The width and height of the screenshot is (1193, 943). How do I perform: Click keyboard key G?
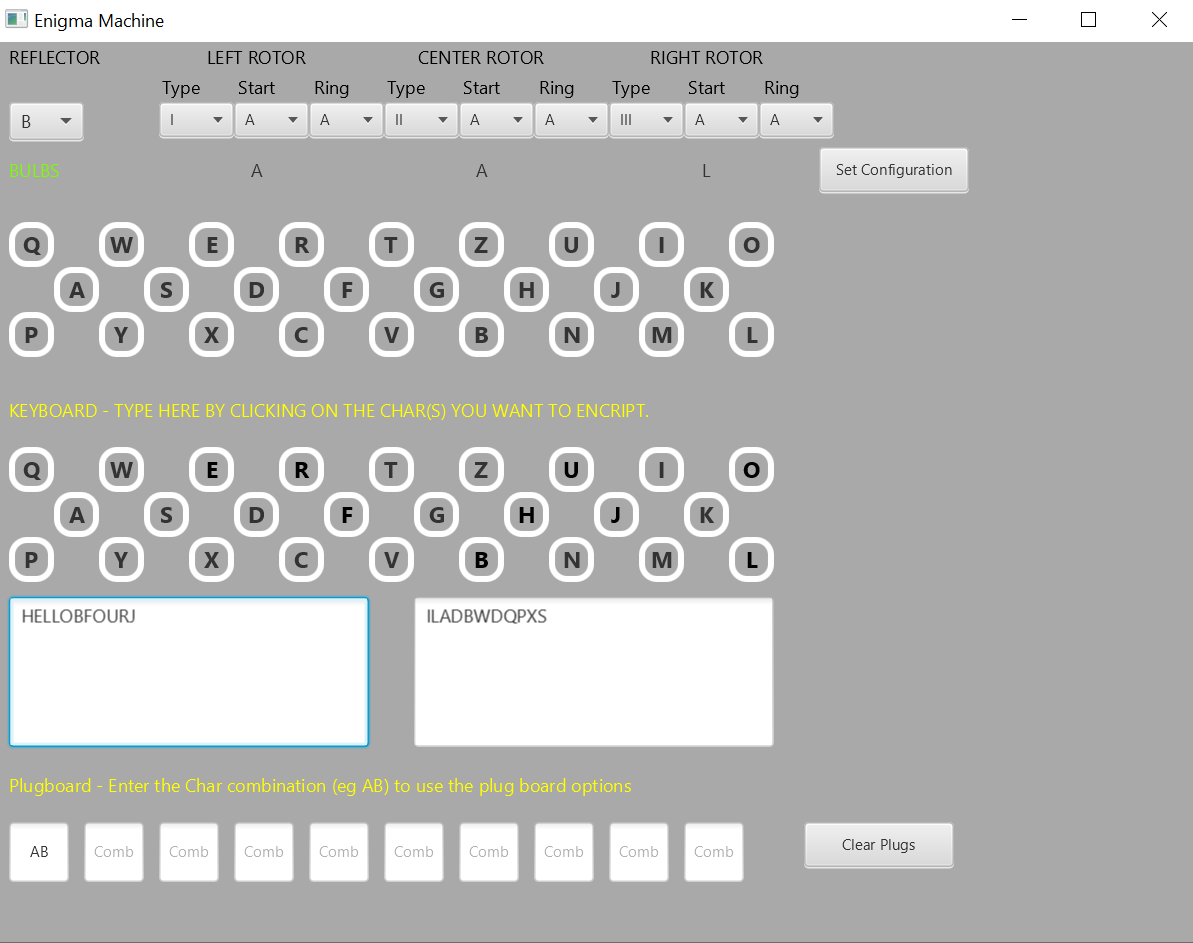[436, 515]
